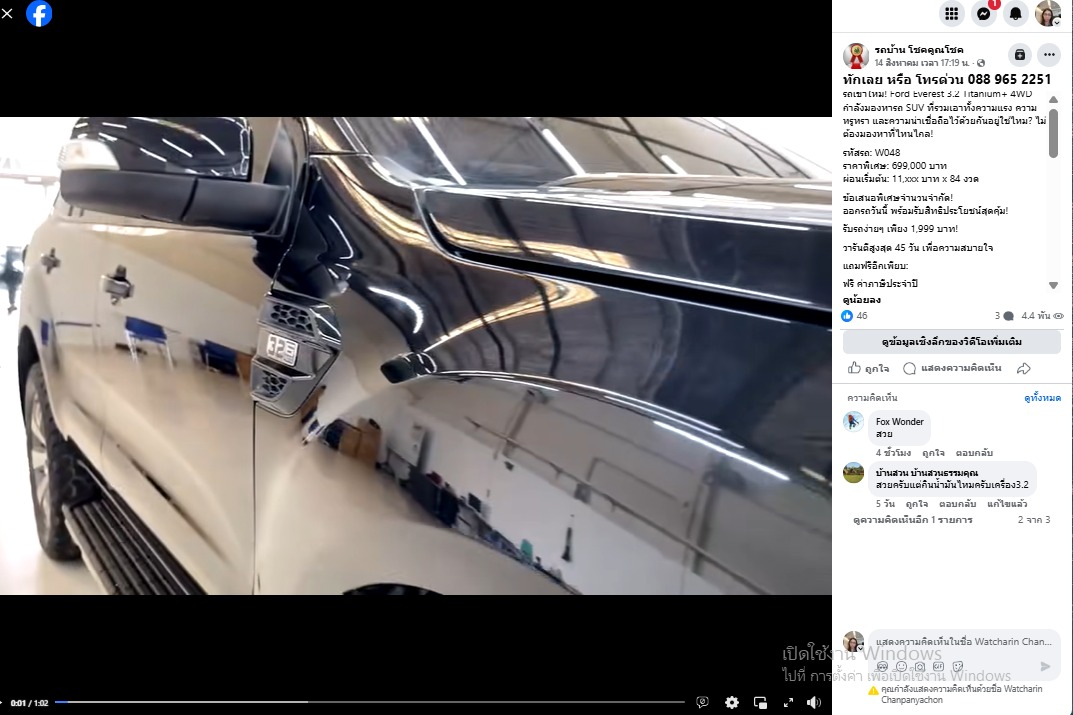Open the รถบ้าน โชคคูณโชค page avatar
The height and width of the screenshot is (715, 1073).
coord(855,55)
